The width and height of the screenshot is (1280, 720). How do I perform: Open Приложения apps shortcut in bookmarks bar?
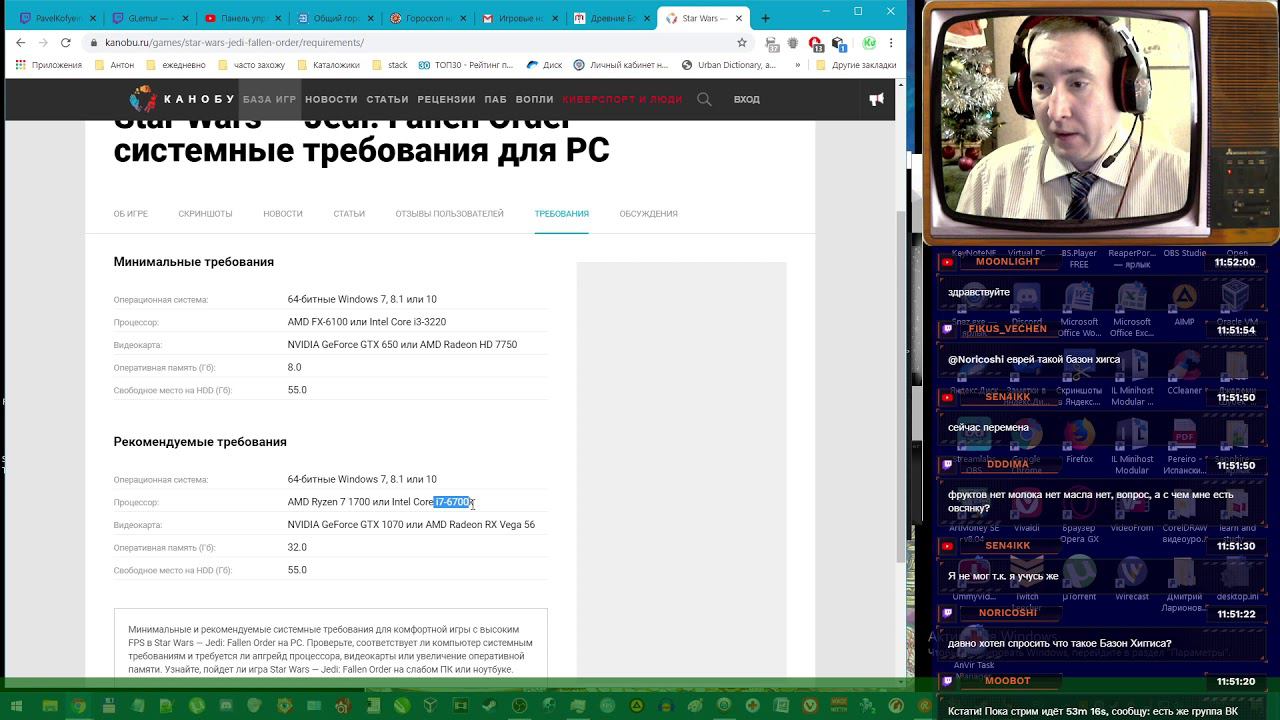coord(49,65)
